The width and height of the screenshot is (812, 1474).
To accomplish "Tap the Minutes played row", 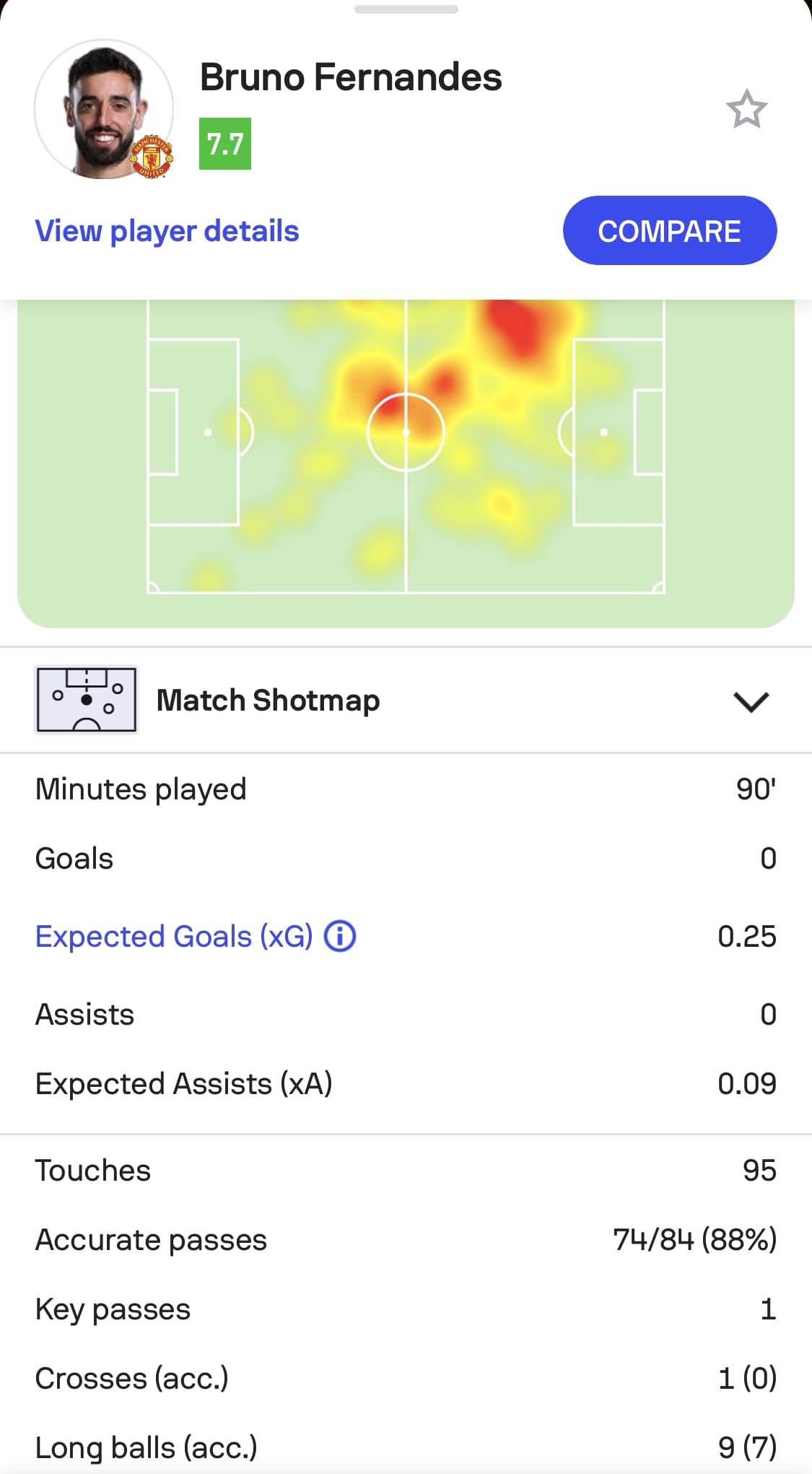I will tap(406, 789).
